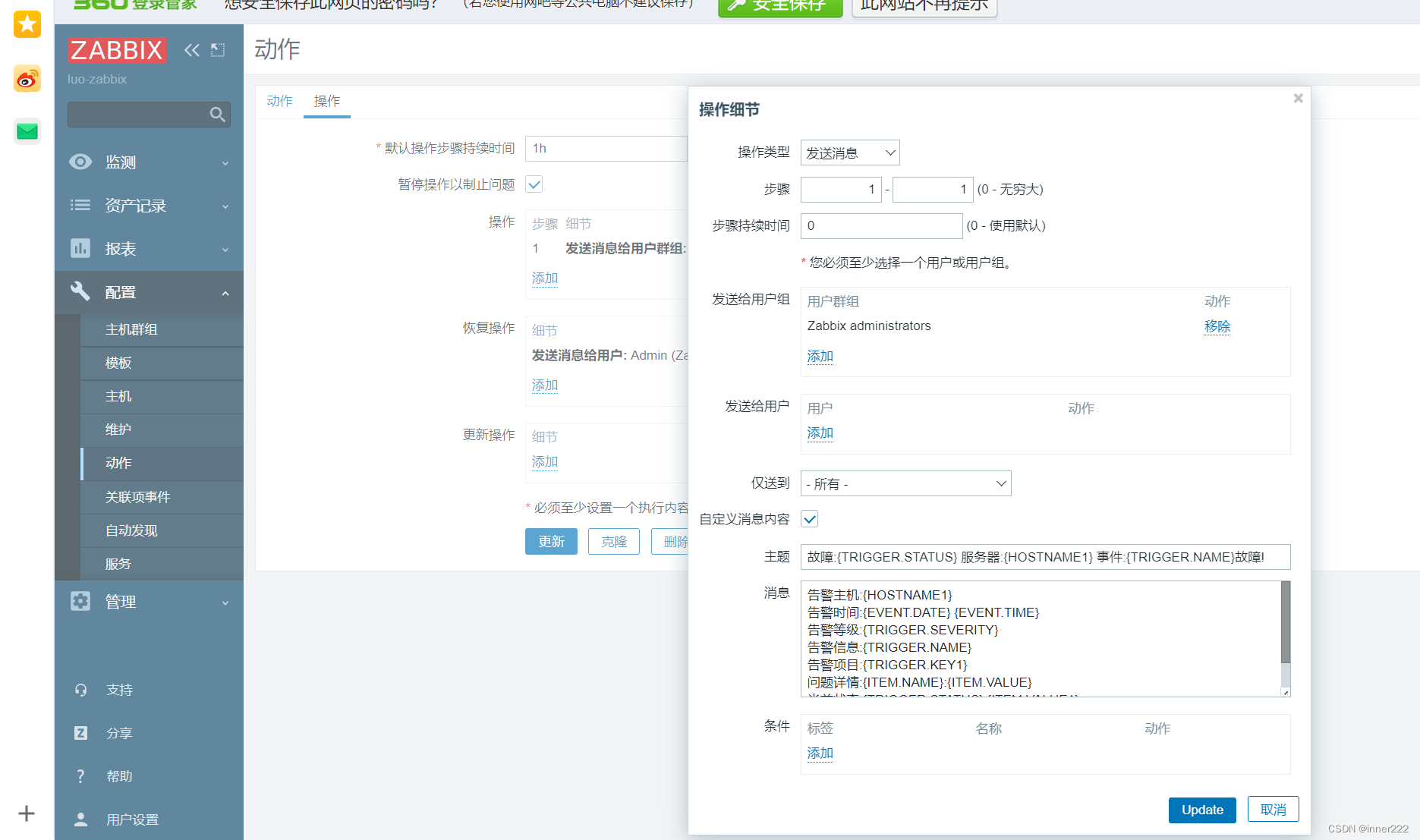Viewport: 1420px width, 840px height.
Task: Click the 取消 button in dialog
Action: click(x=1274, y=810)
